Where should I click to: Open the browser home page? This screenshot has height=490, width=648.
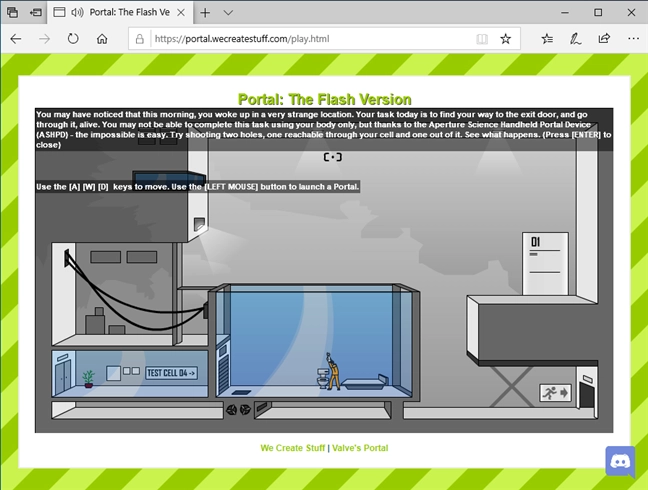coord(102,39)
